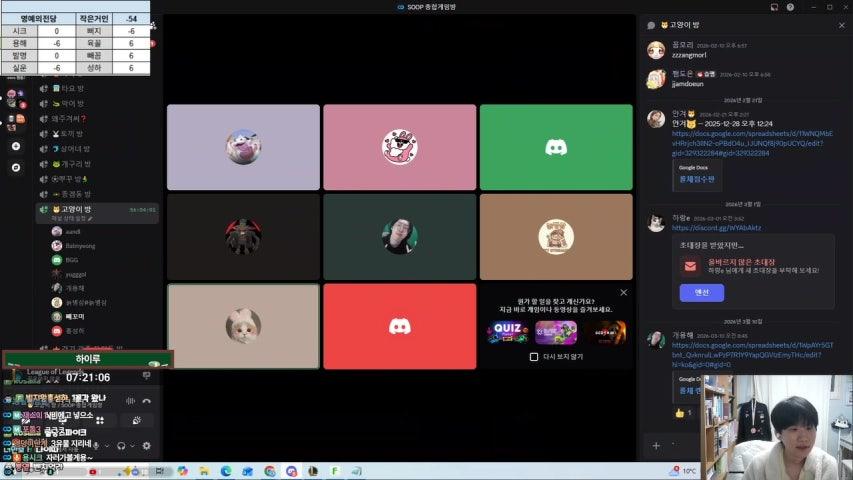Select the 개구리 방 voice channel
The height and width of the screenshot is (480, 853).
point(75,163)
